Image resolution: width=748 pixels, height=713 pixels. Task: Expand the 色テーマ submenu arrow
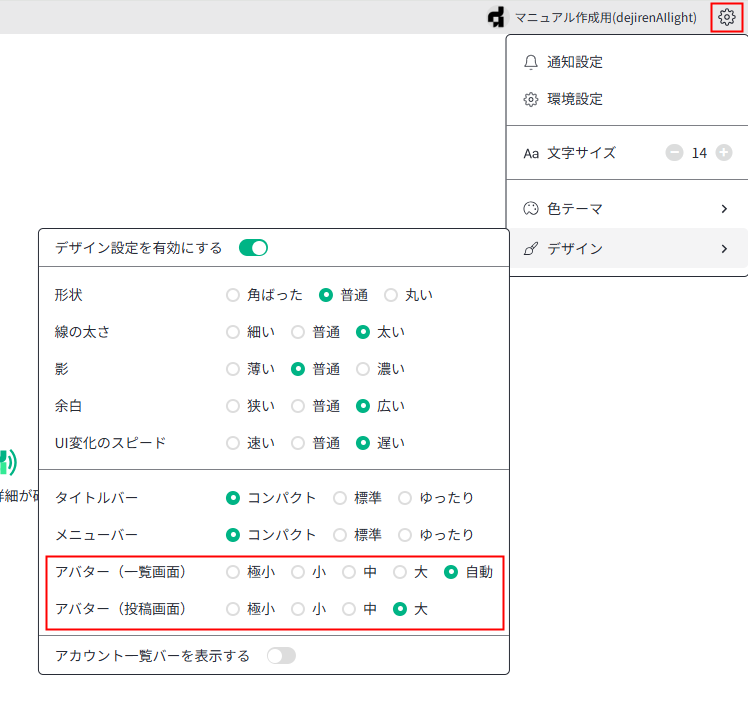724,209
